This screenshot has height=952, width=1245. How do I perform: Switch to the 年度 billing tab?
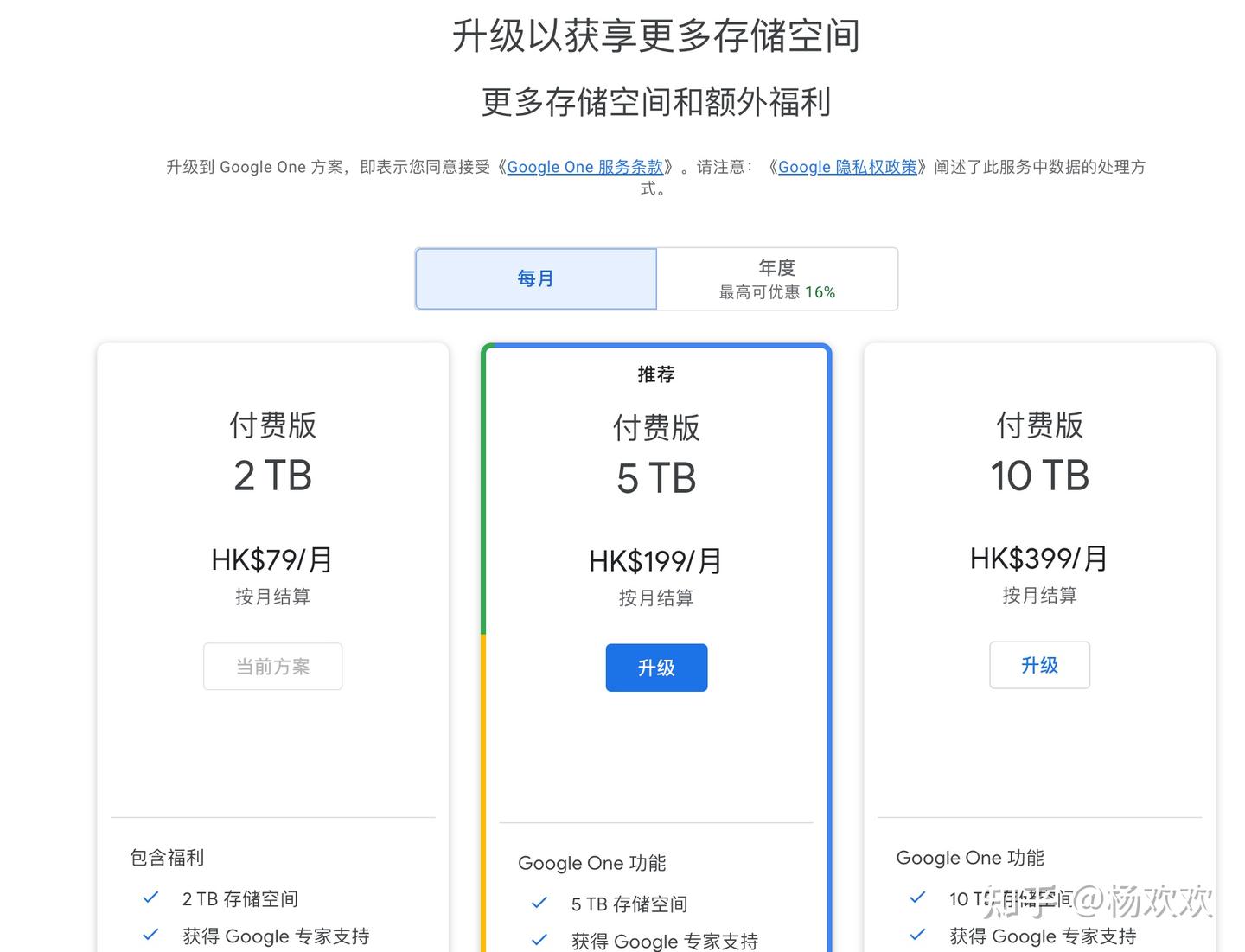pyautogui.click(x=776, y=278)
